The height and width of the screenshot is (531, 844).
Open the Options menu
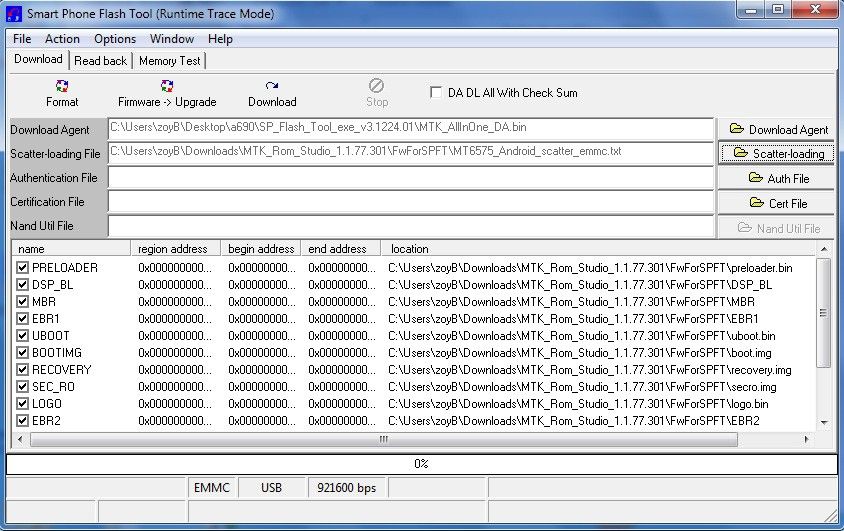coord(115,39)
